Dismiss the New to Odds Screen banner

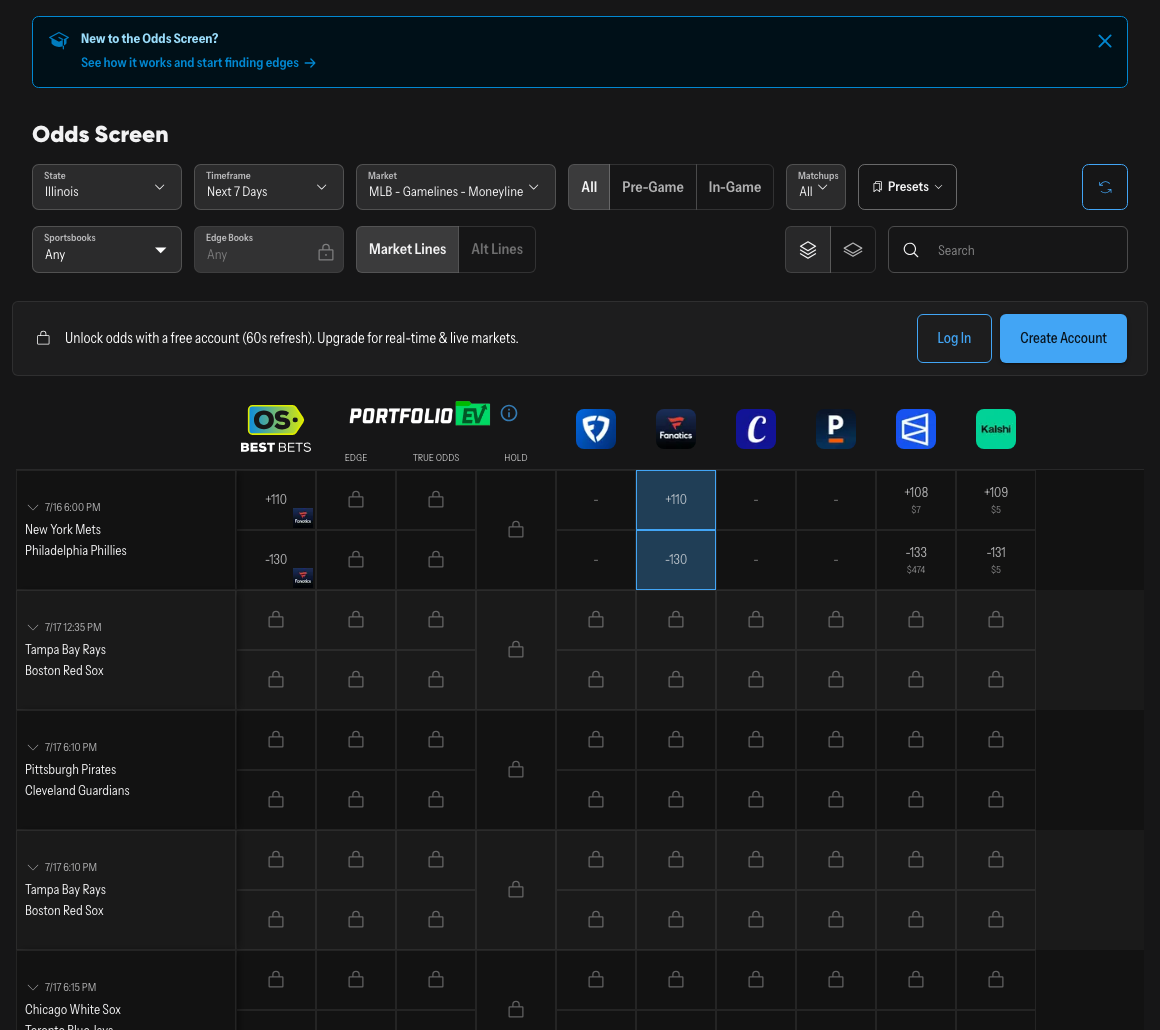coord(1105,41)
